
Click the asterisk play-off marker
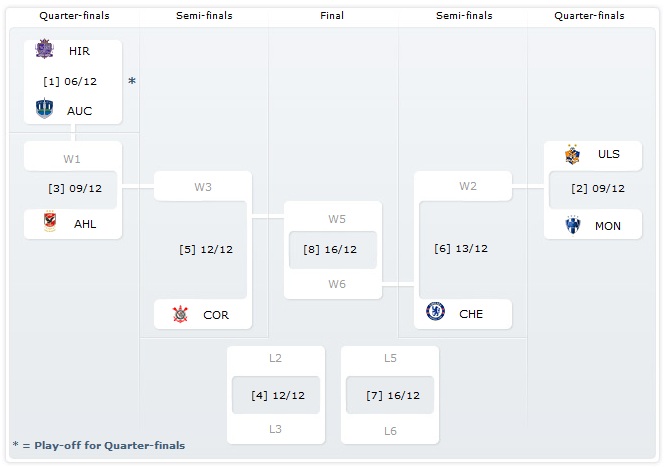[x=132, y=81]
